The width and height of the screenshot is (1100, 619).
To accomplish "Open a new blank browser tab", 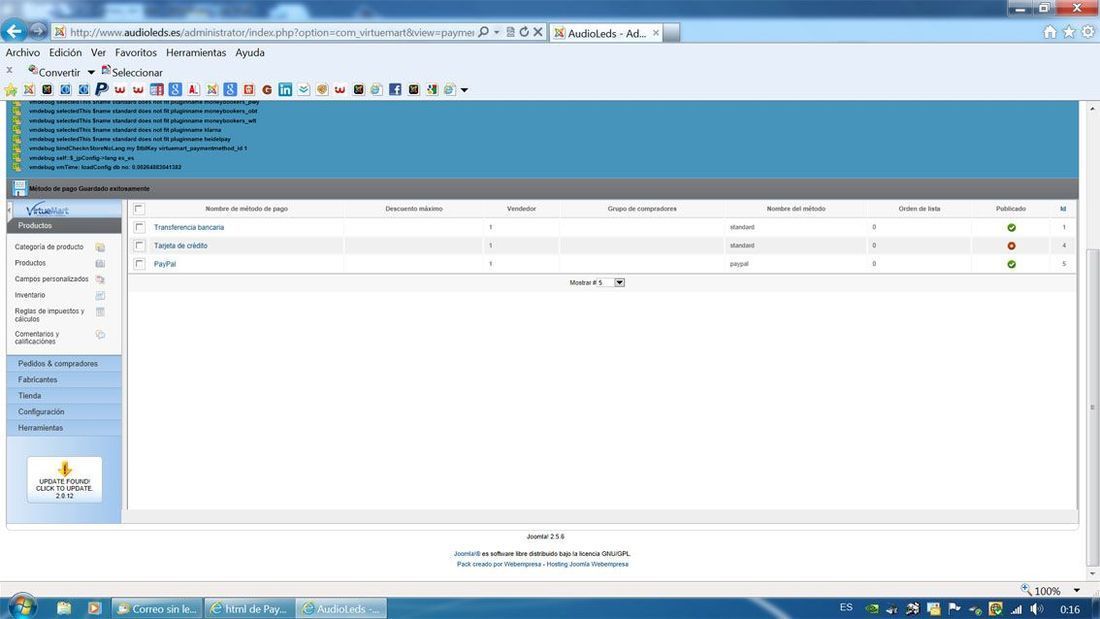I will point(671,32).
